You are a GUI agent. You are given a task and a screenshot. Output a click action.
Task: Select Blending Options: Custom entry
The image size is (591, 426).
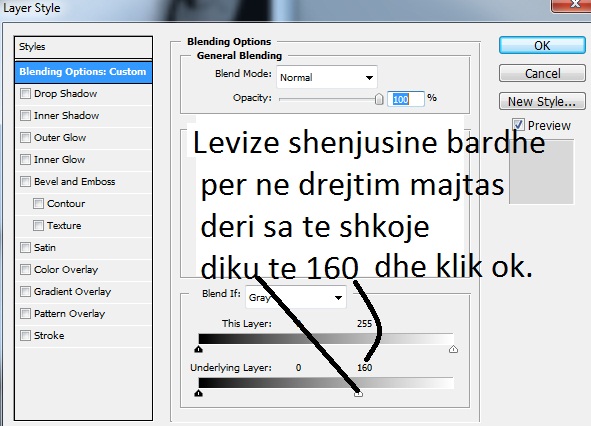83,72
